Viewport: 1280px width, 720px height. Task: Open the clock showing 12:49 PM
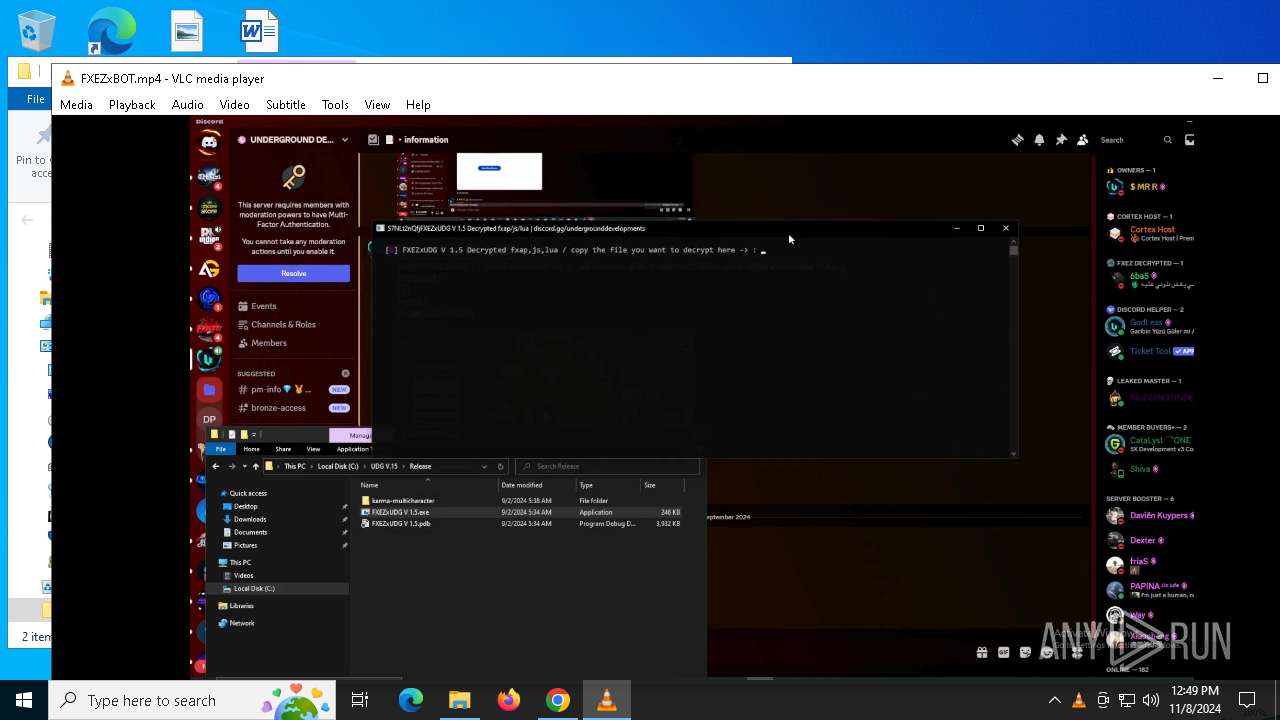click(1195, 700)
